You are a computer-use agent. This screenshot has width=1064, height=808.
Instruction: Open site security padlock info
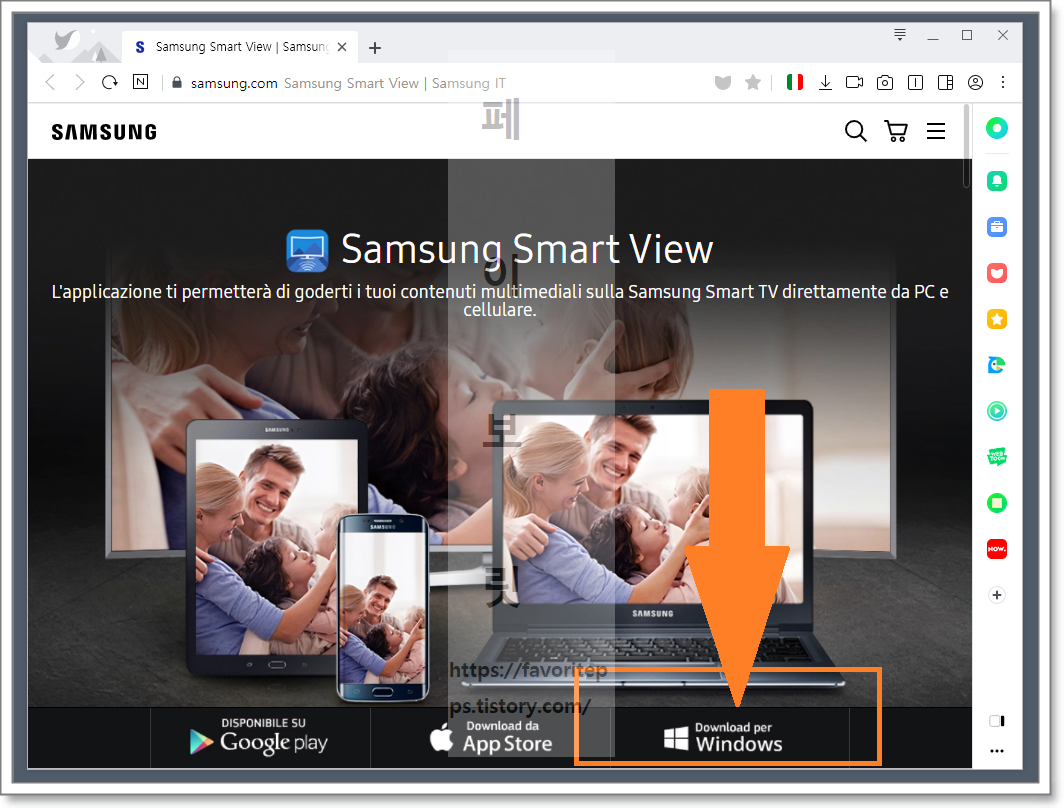[x=177, y=83]
